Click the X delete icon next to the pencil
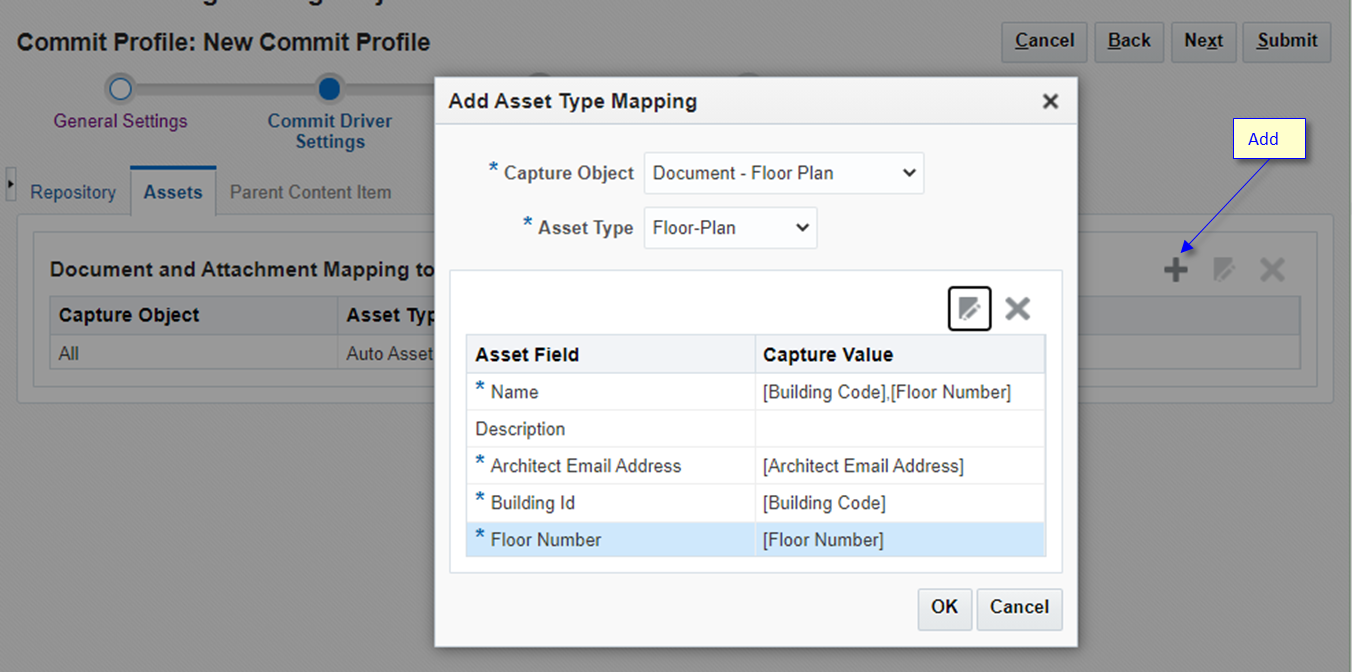Image resolution: width=1352 pixels, height=672 pixels. point(1017,309)
